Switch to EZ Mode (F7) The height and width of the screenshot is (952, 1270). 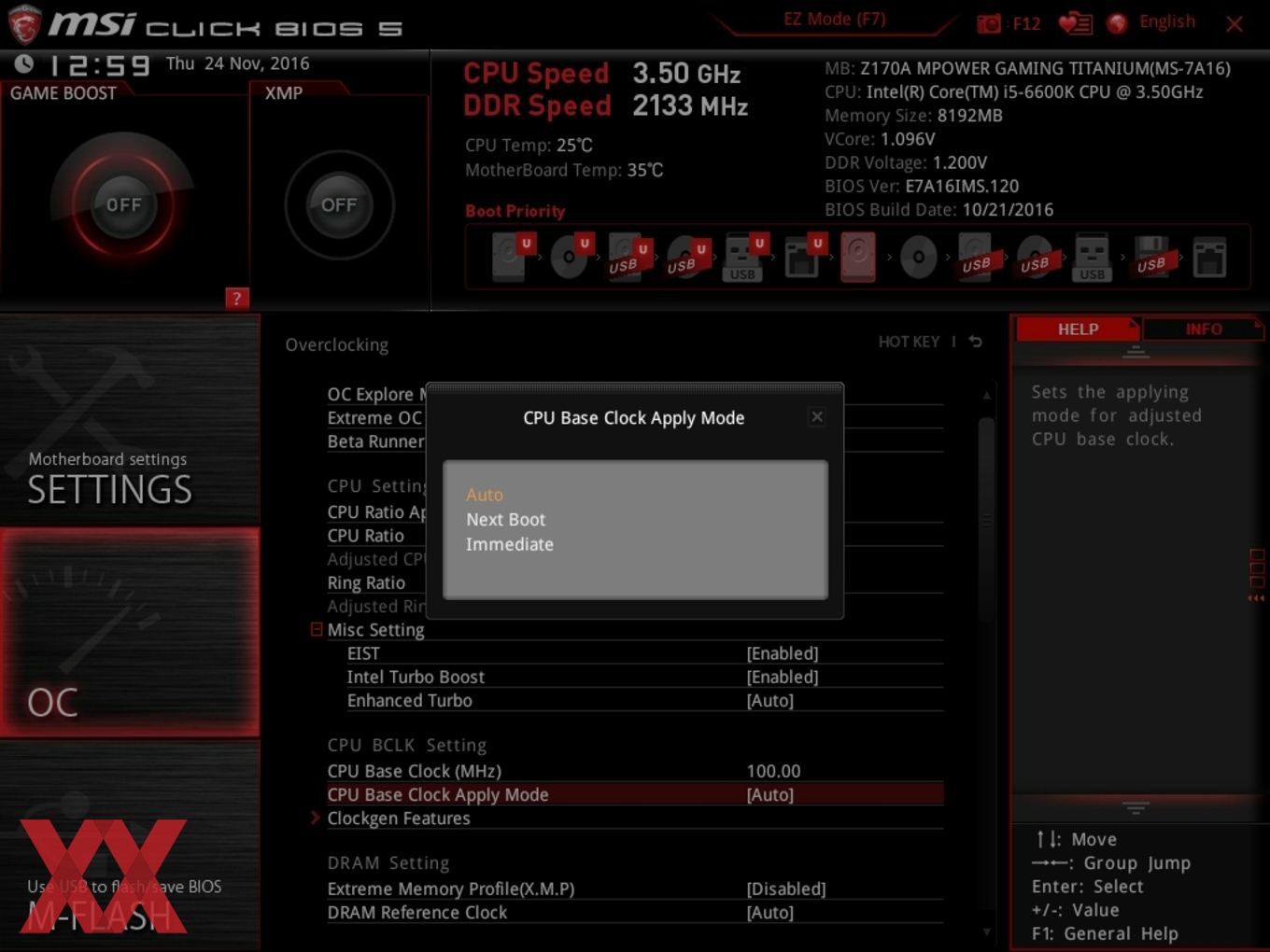834,19
